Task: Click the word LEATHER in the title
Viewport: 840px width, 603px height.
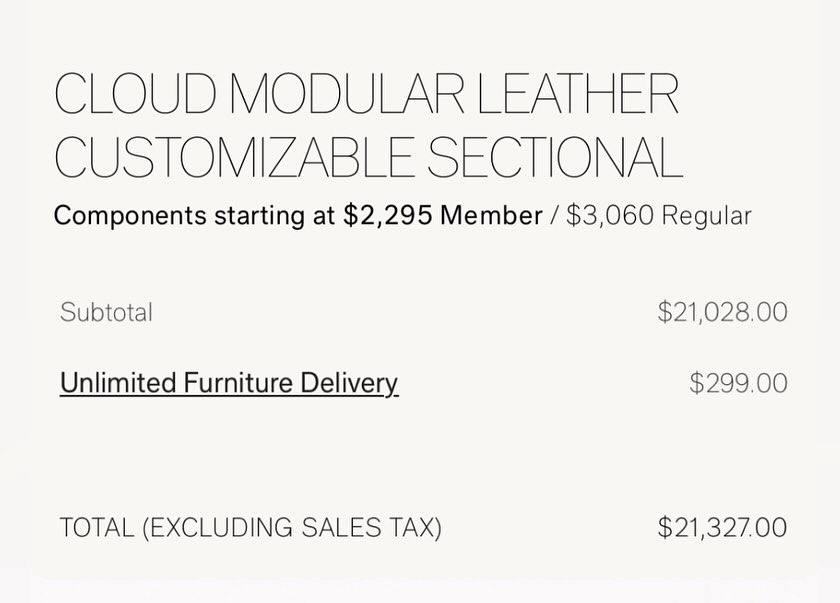Action: (578, 94)
